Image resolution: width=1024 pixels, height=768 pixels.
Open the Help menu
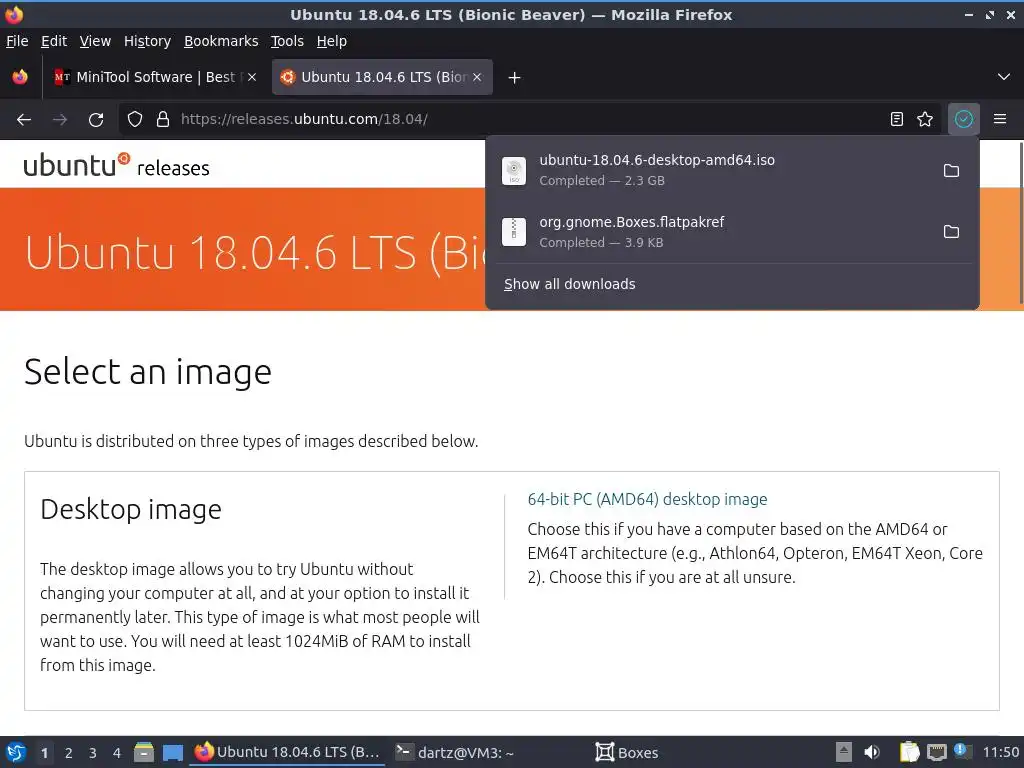(332, 41)
